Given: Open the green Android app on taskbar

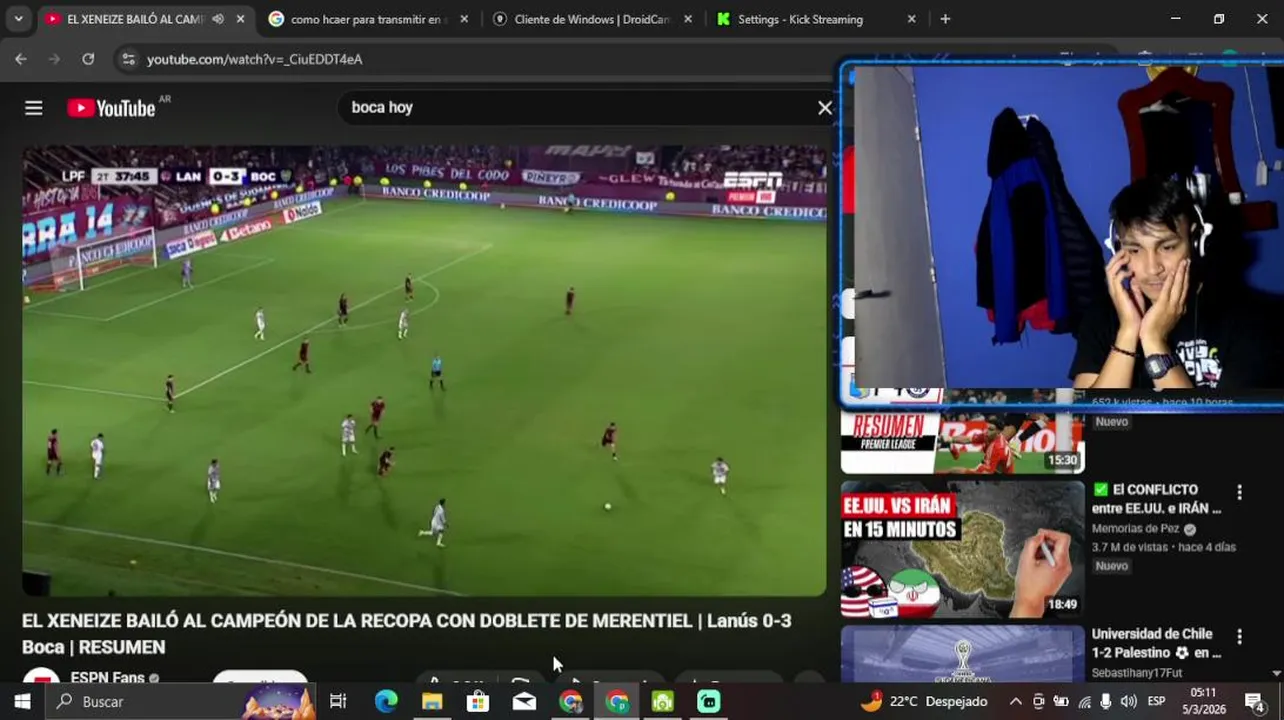Looking at the screenshot, I should (x=663, y=702).
